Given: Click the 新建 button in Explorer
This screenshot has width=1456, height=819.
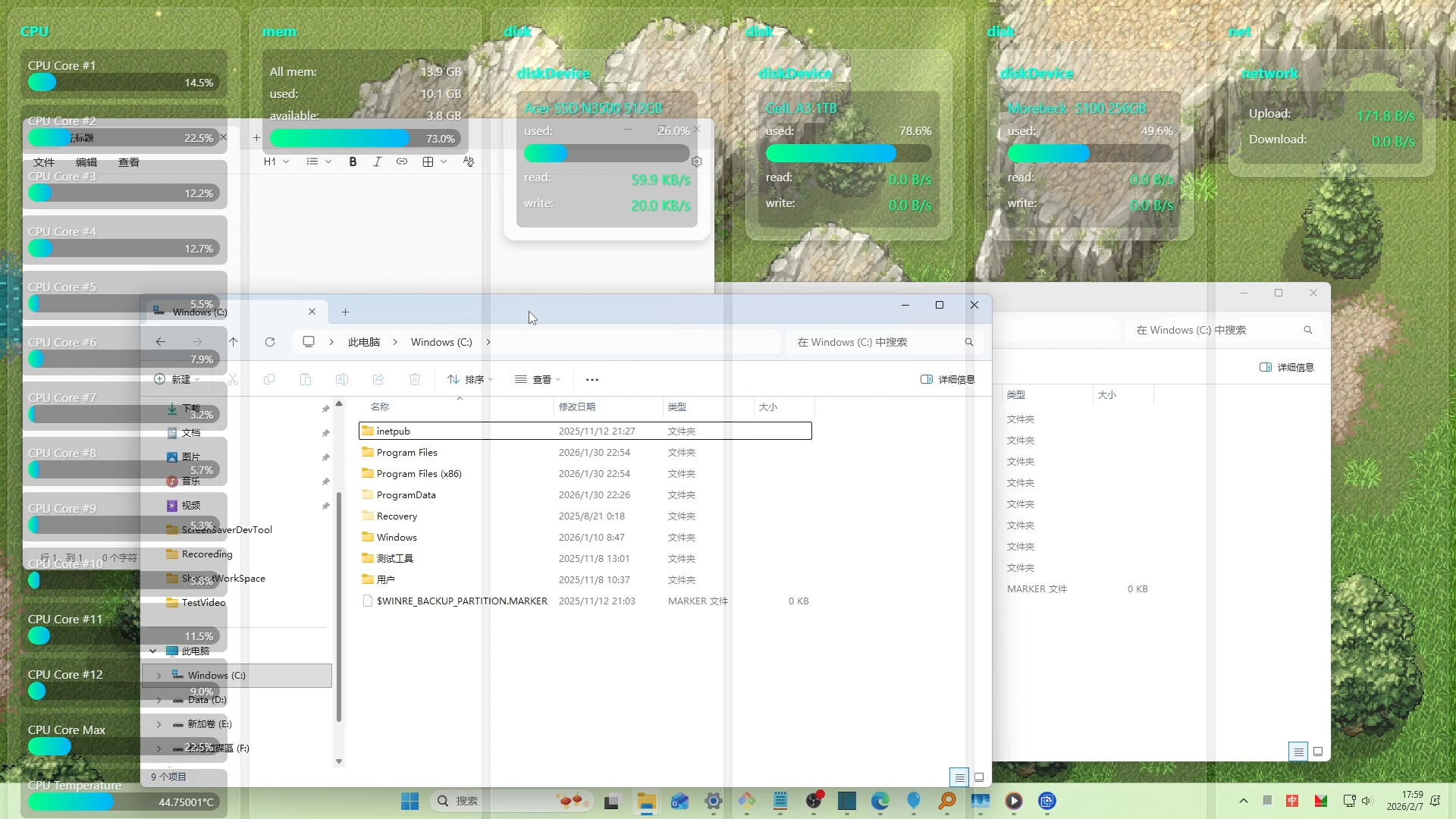Looking at the screenshot, I should coord(176,379).
